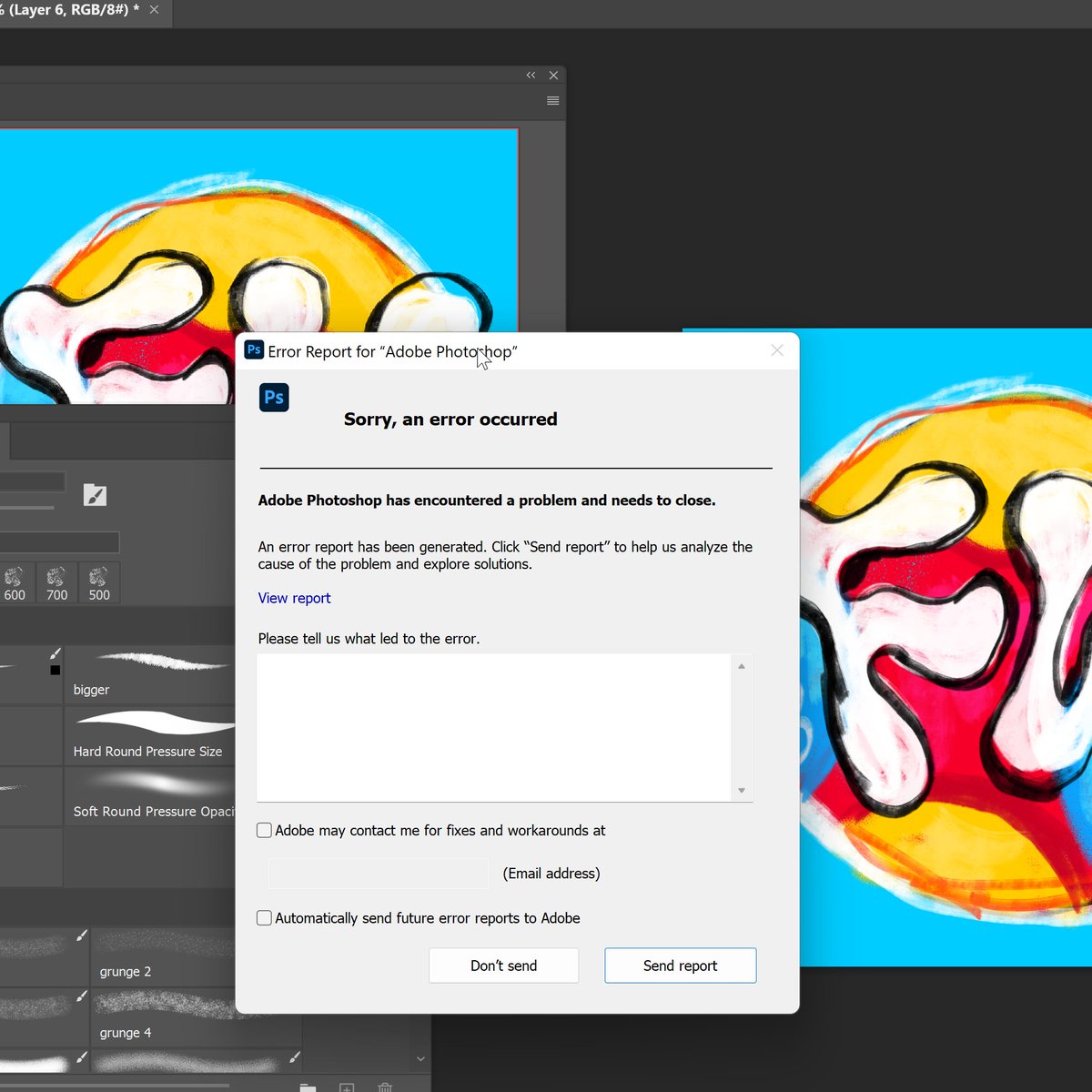Enable Adobe may contact me checkbox
This screenshot has width=1092, height=1092.
coord(264,830)
